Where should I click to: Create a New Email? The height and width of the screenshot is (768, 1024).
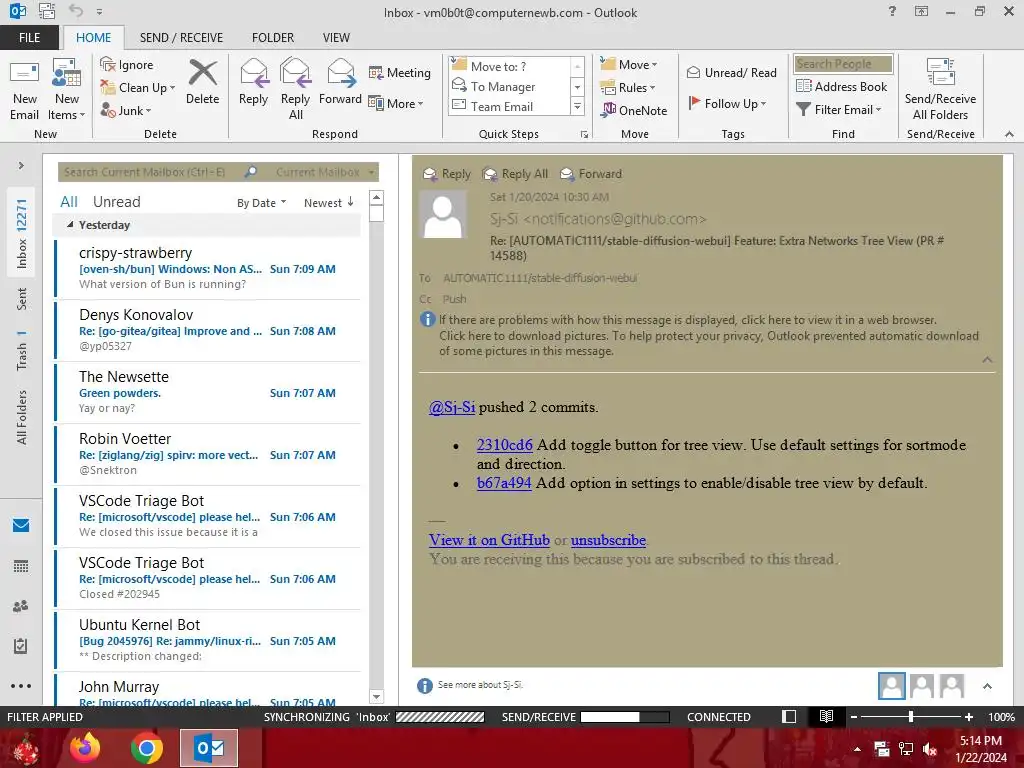click(25, 90)
